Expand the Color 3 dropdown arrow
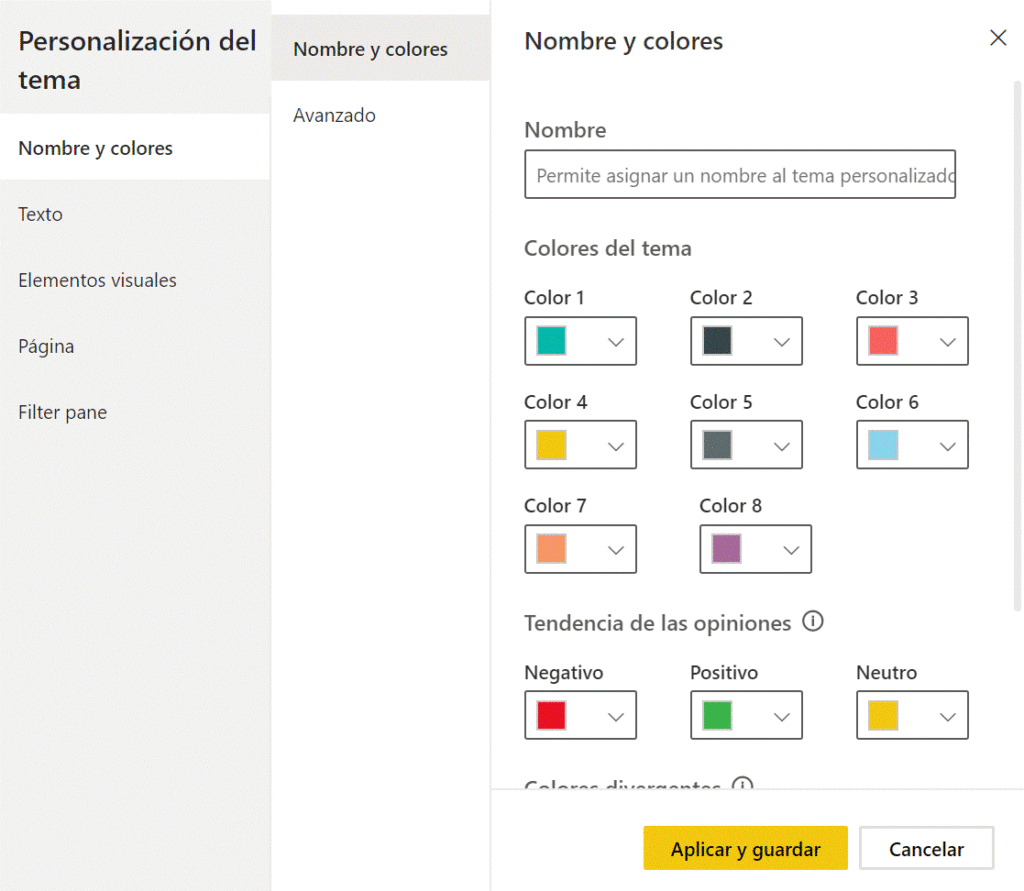 [948, 342]
